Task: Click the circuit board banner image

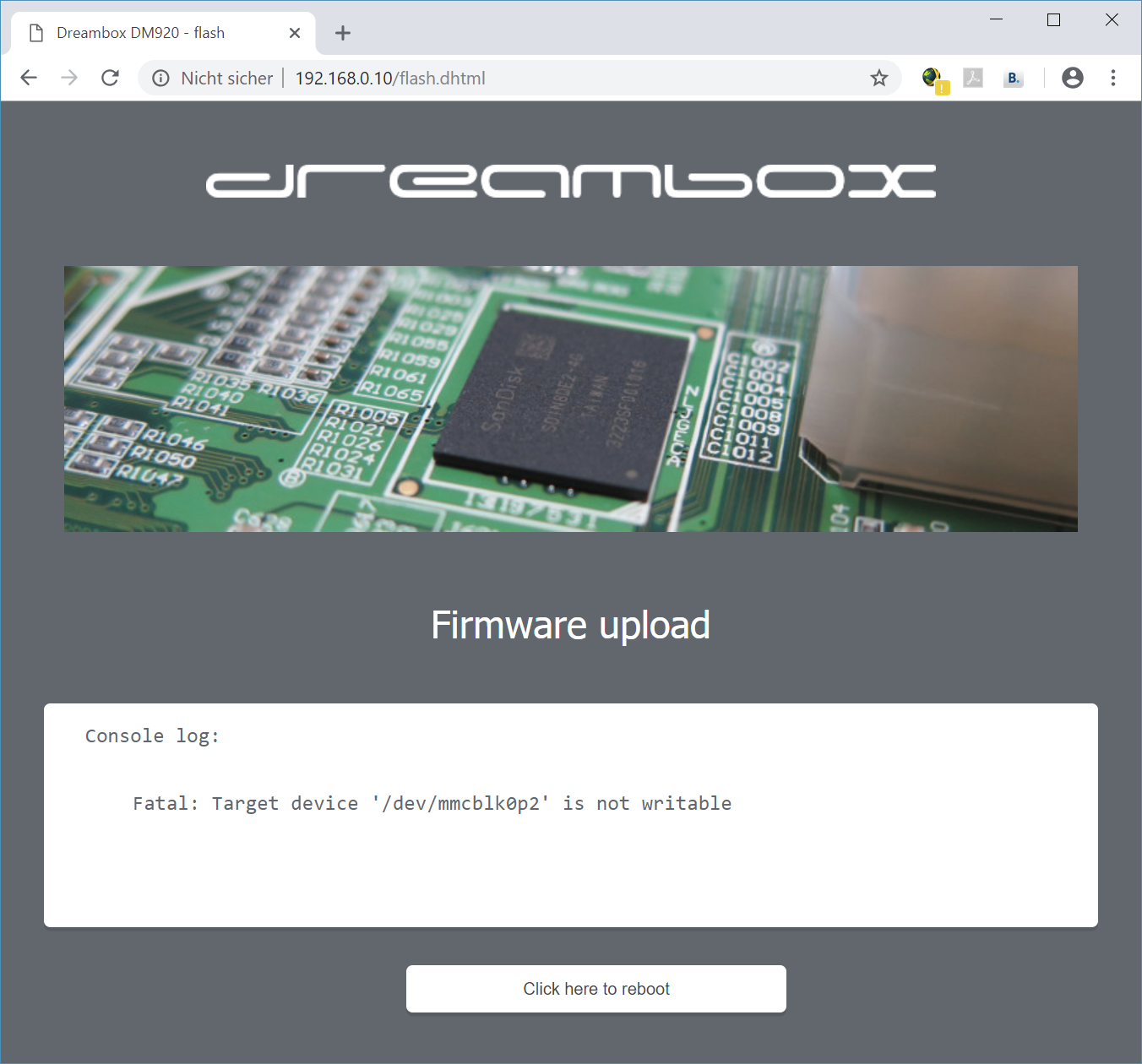Action: [570, 399]
